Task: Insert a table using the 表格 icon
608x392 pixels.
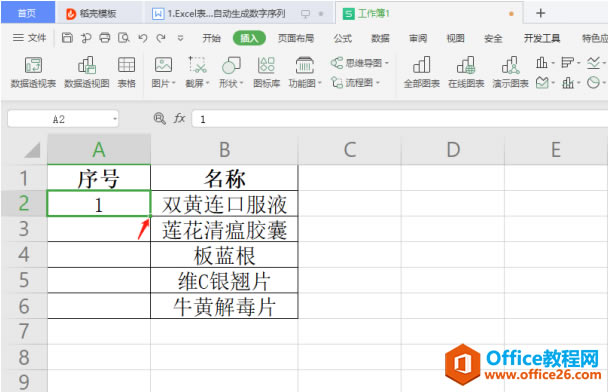Action: [126, 72]
